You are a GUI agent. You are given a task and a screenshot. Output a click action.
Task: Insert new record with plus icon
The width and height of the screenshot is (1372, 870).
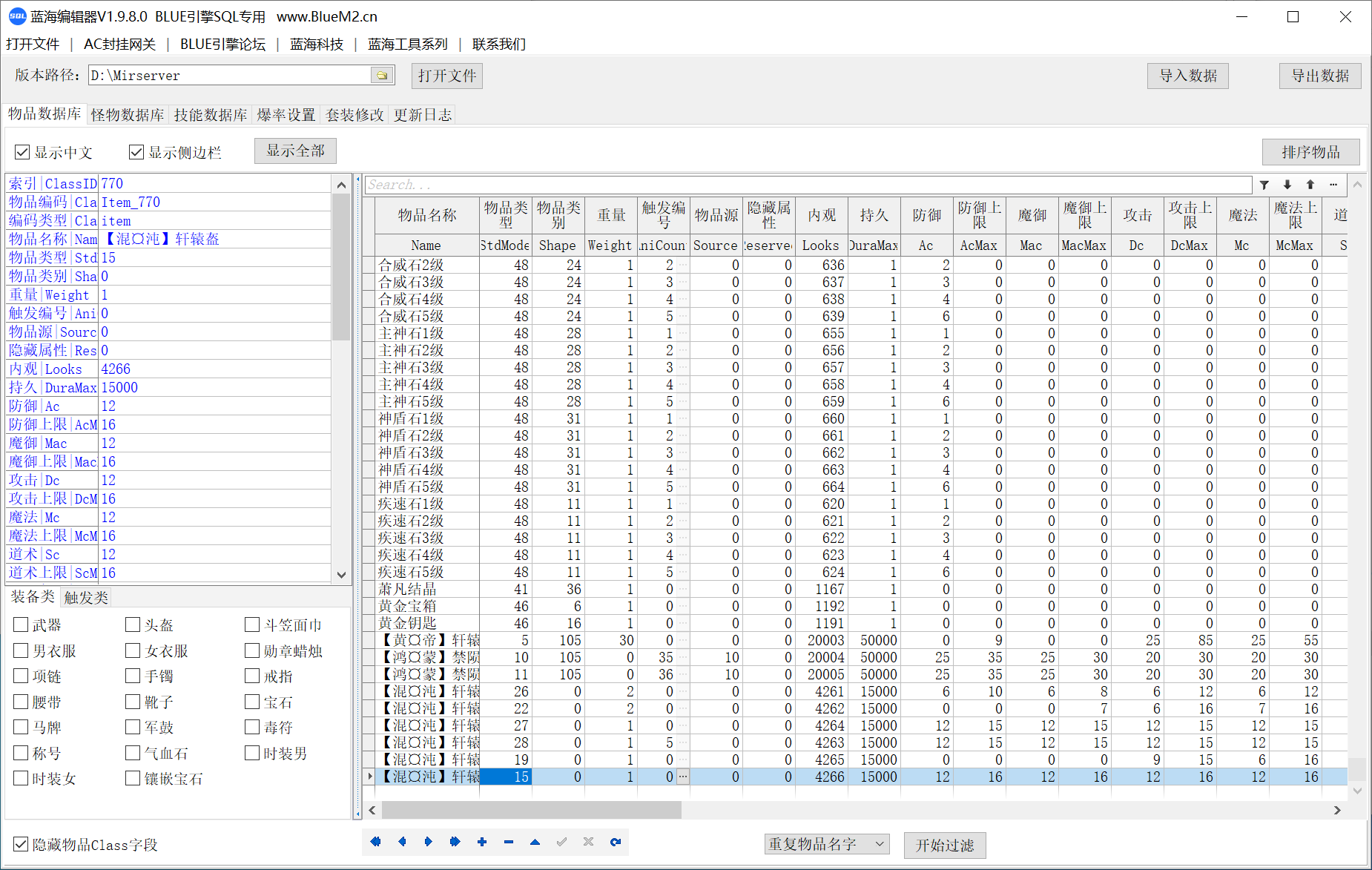482,842
